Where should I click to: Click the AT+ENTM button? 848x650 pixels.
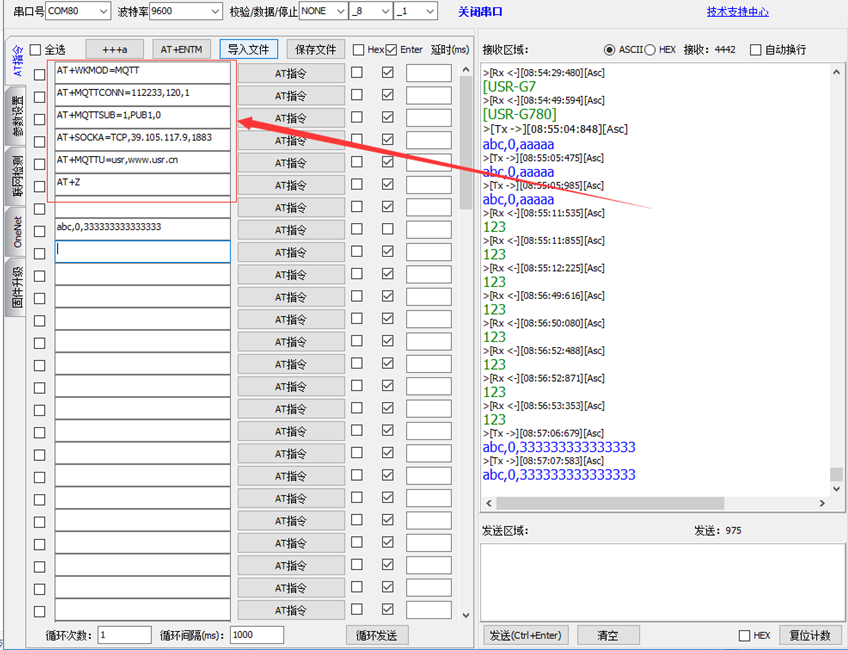coord(182,50)
